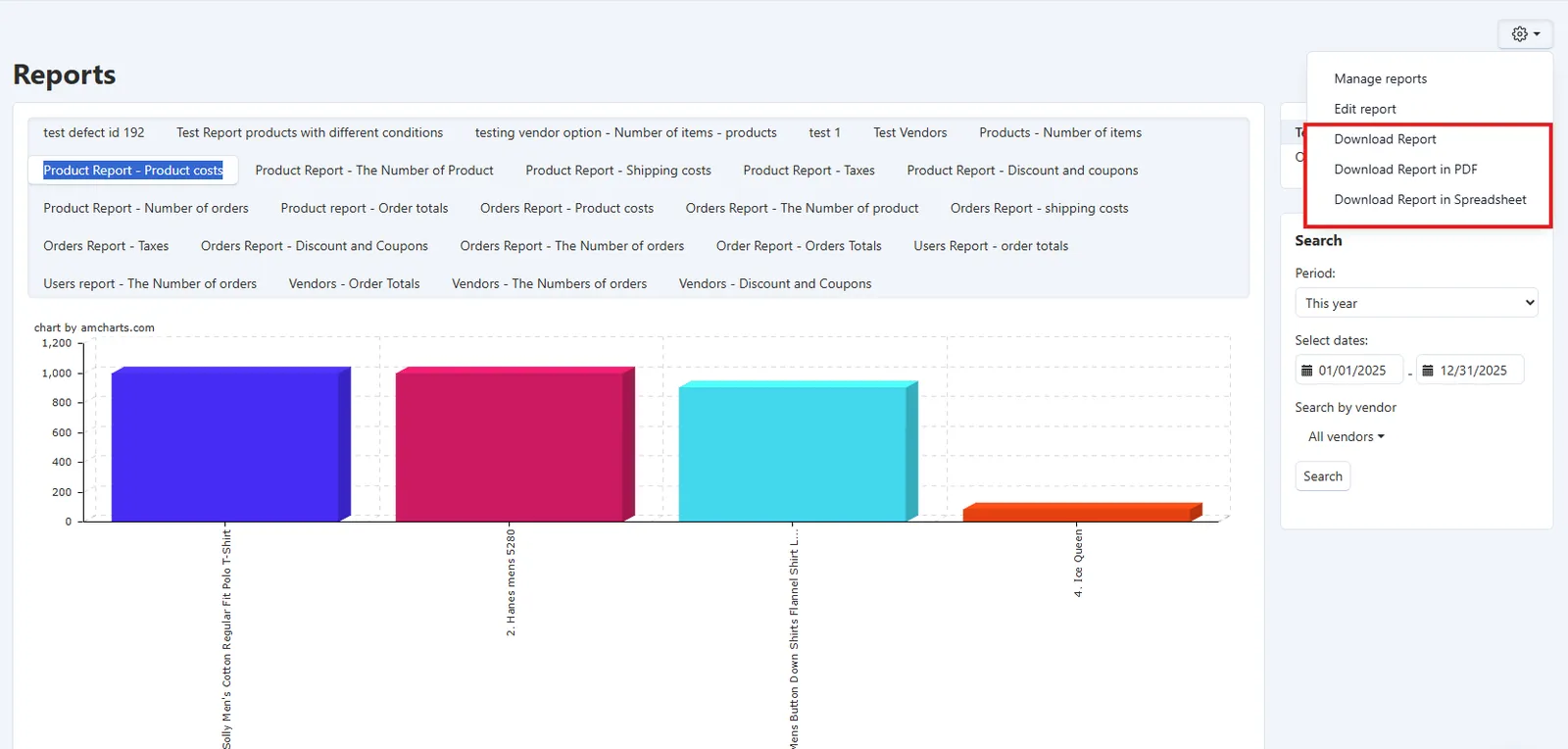This screenshot has width=1568, height=749.
Task: Select Product Report - Product costs tab
Action: click(133, 171)
